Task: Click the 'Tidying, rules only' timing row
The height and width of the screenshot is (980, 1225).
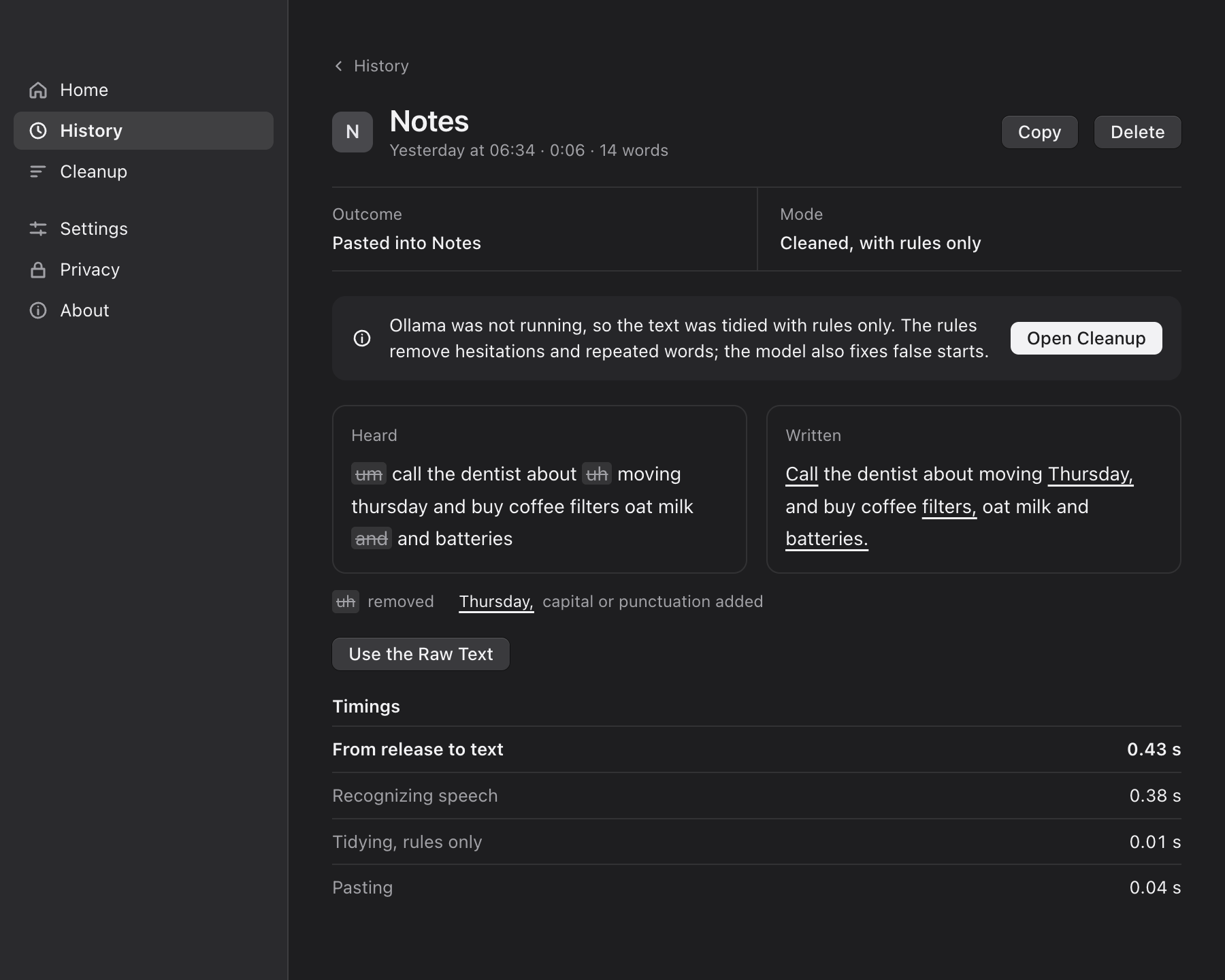Action: (757, 842)
